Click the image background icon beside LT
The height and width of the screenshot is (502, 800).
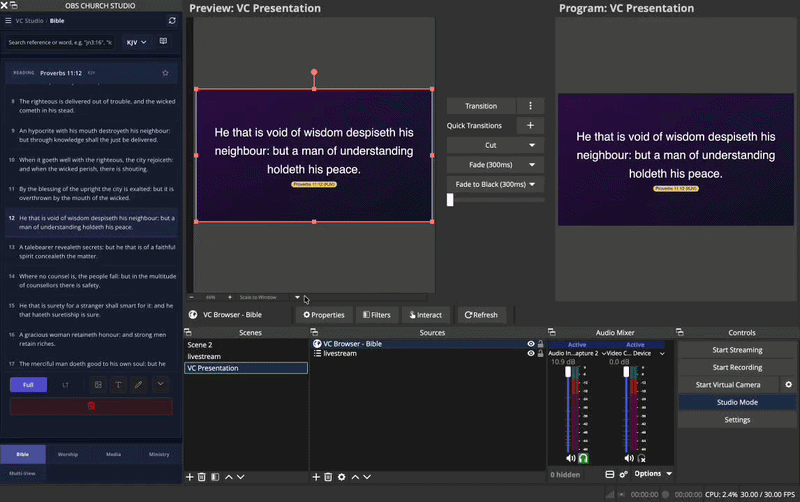[x=98, y=385]
